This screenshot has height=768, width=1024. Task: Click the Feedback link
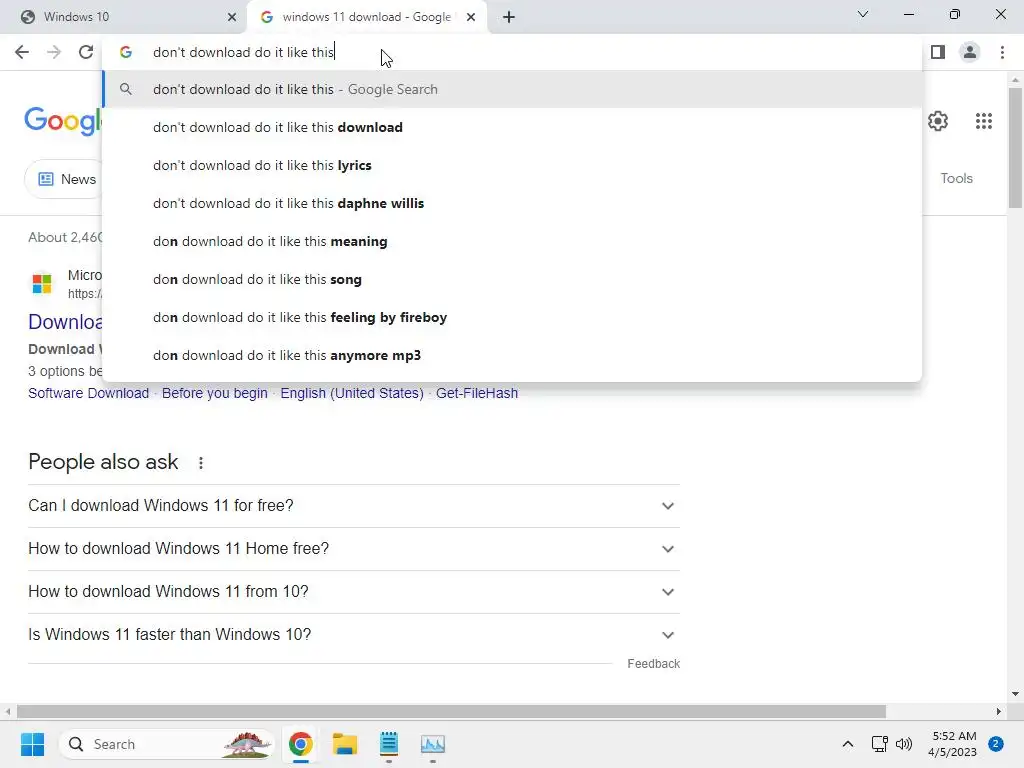click(x=653, y=664)
